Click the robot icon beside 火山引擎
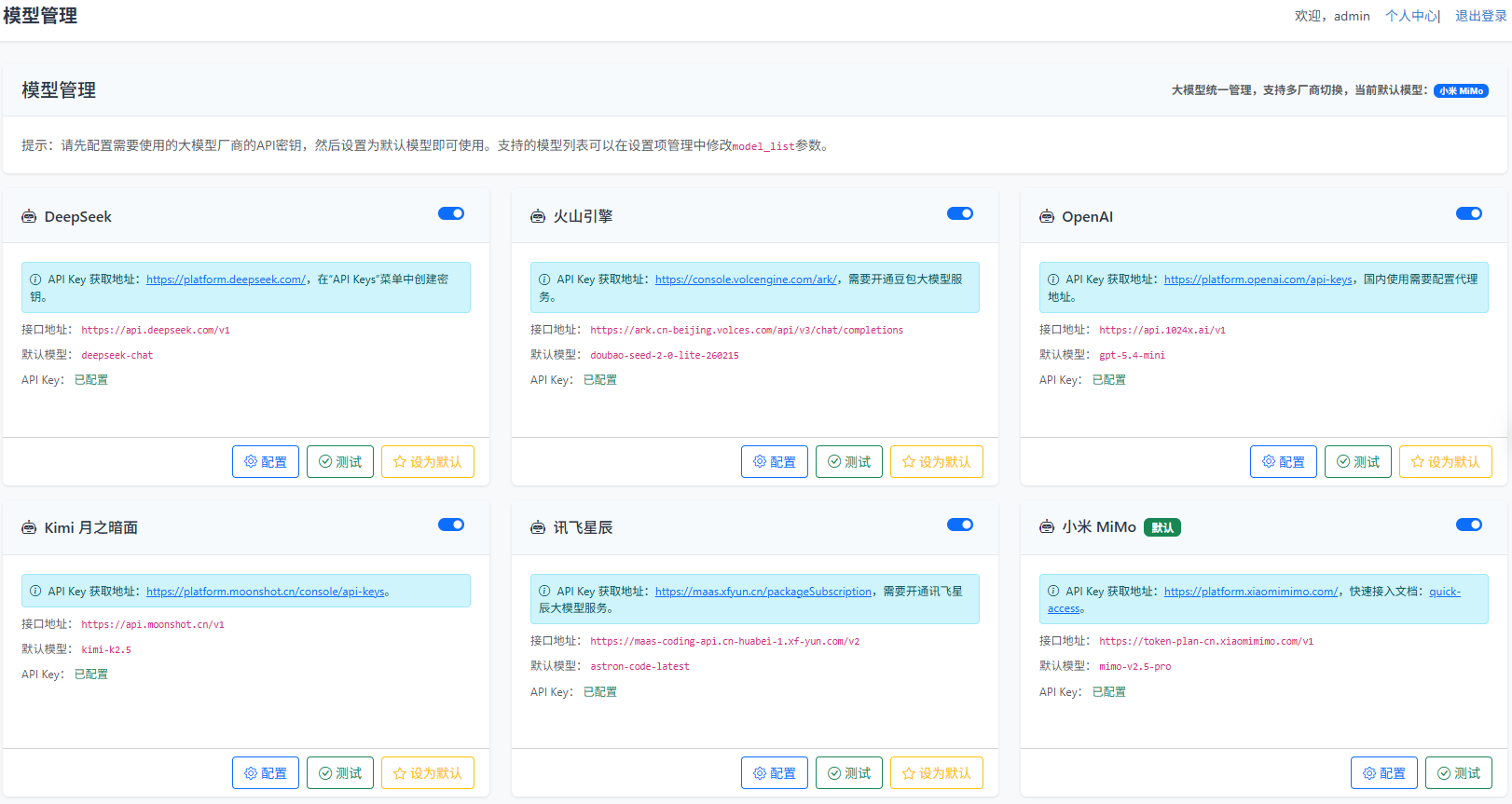 pyautogui.click(x=538, y=217)
